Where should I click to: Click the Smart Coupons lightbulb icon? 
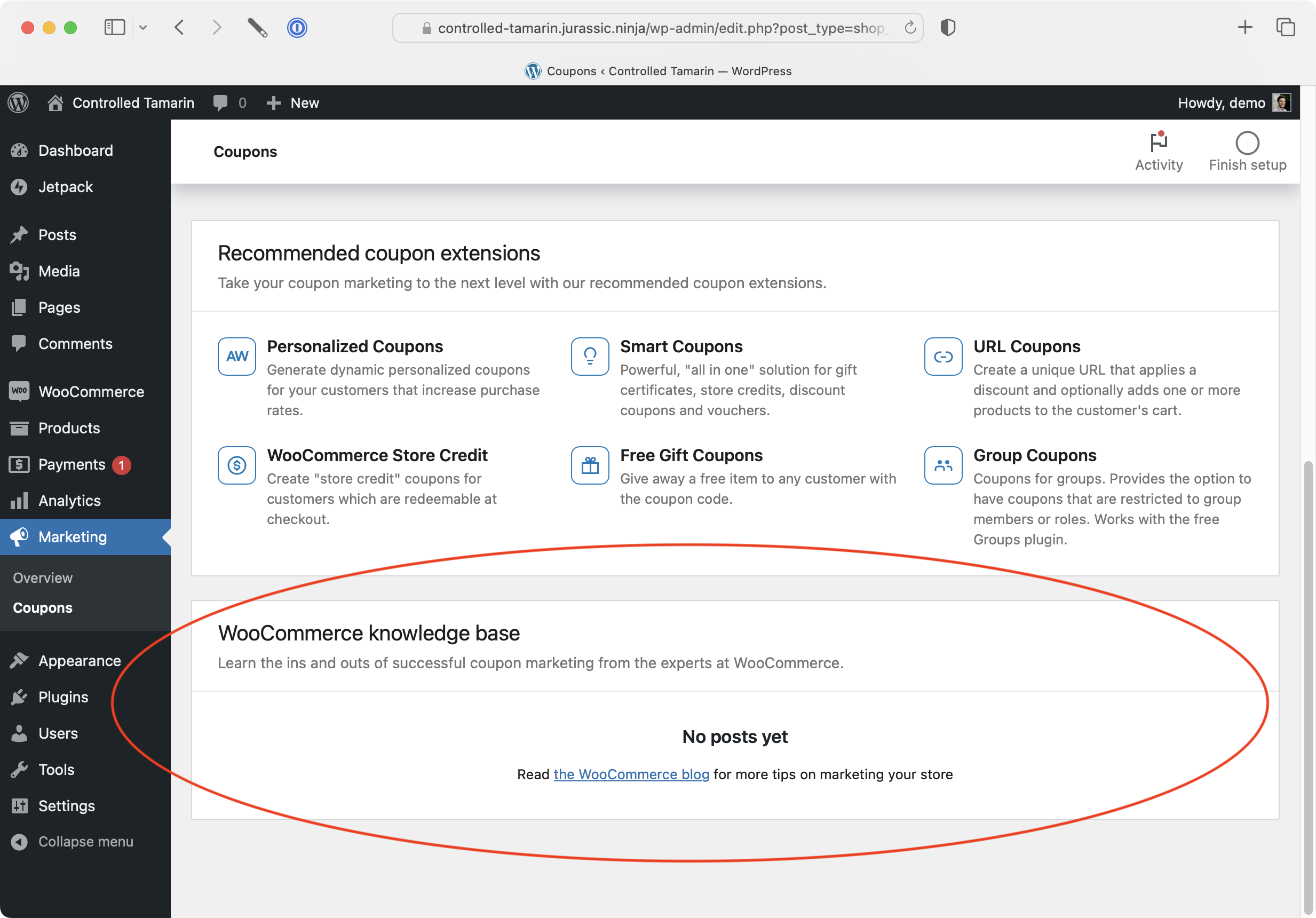click(589, 356)
